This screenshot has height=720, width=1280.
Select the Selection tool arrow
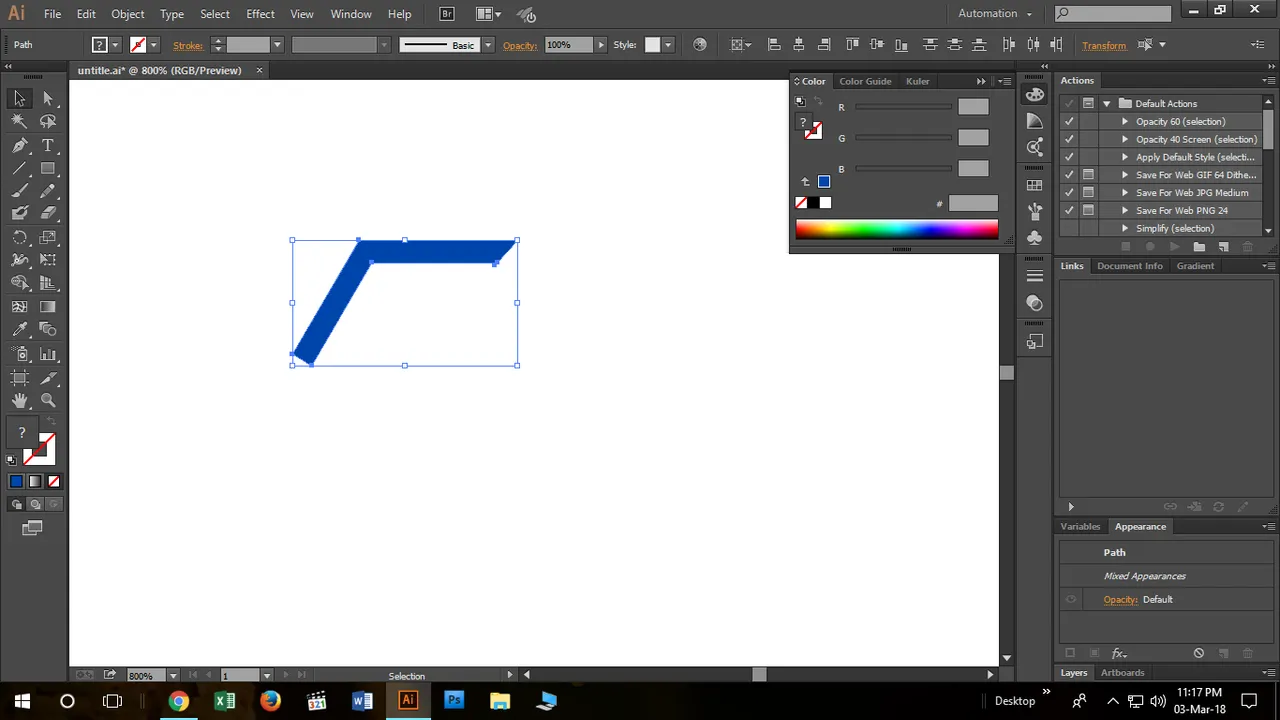[x=19, y=98]
